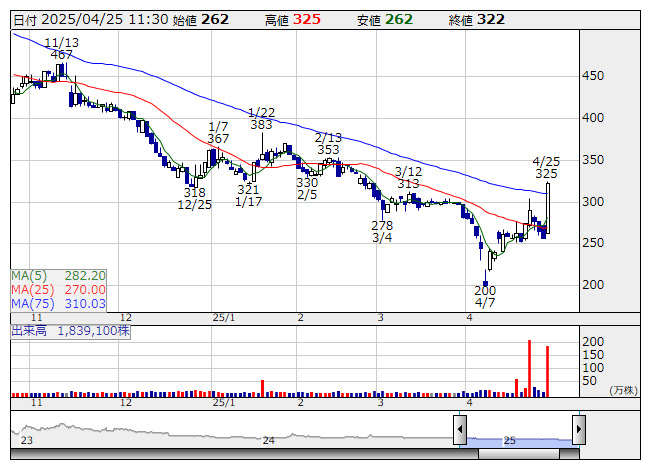Viewport: 653px width, 470px height.
Task: Click the 330 2/5 annotation
Action: pyautogui.click(x=307, y=189)
